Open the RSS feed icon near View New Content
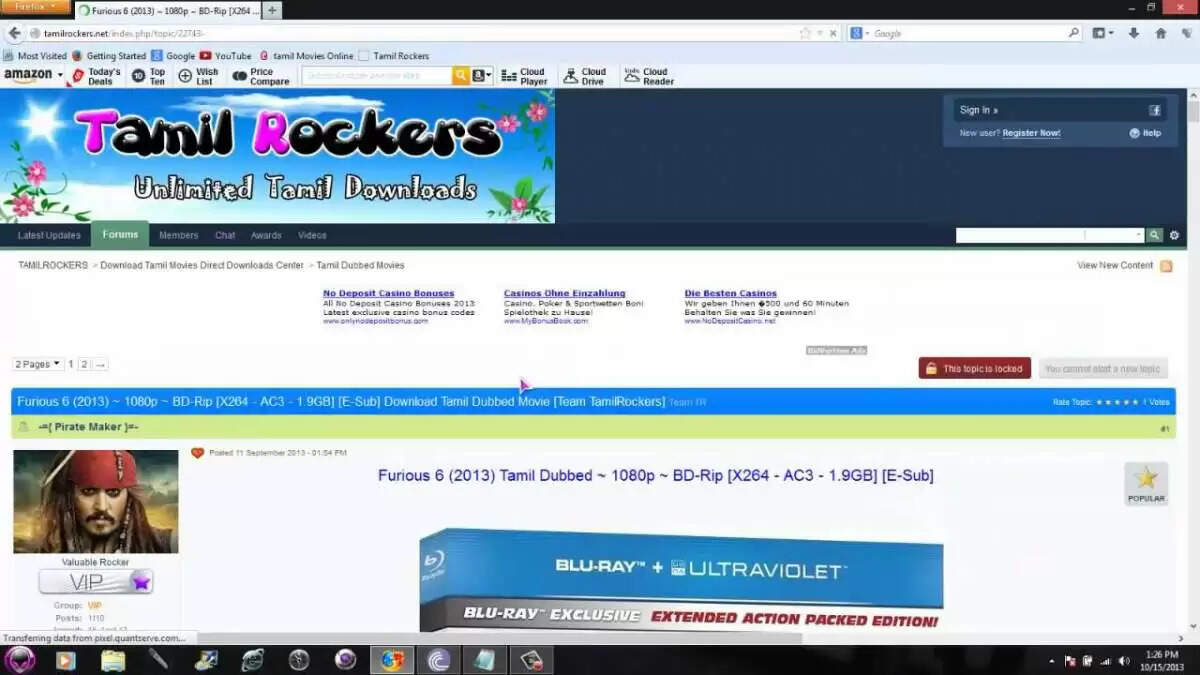Screen dimensions: 1200x675 point(1166,265)
